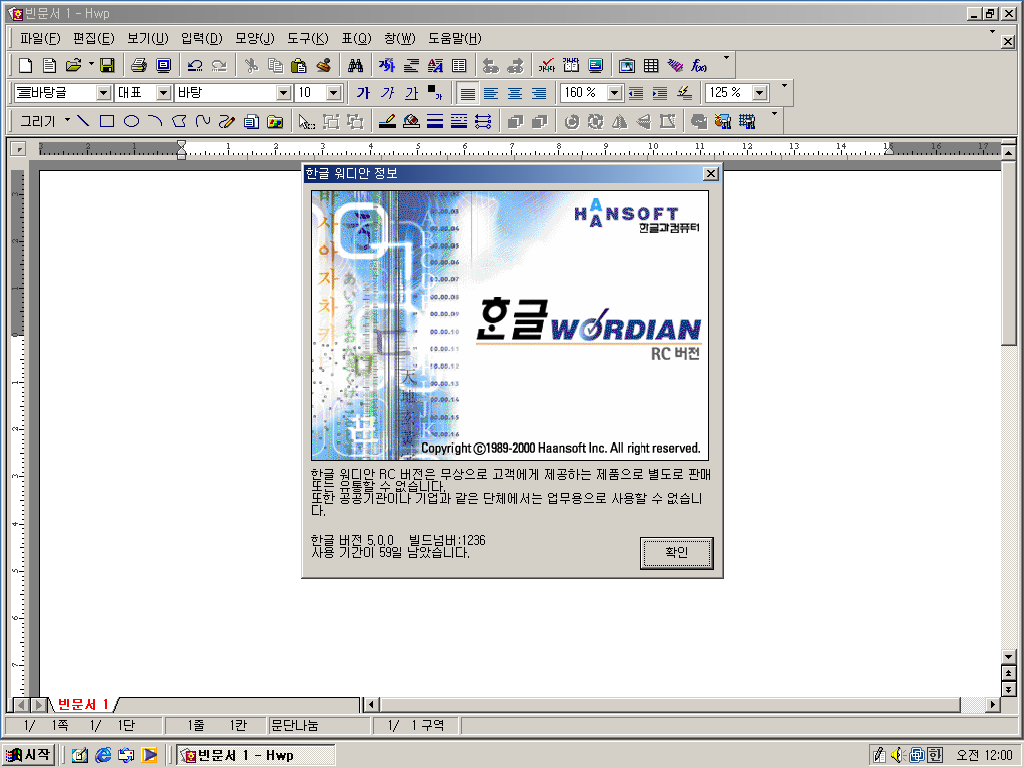Click the spell check icon
The width and height of the screenshot is (1024, 768).
pos(546,65)
